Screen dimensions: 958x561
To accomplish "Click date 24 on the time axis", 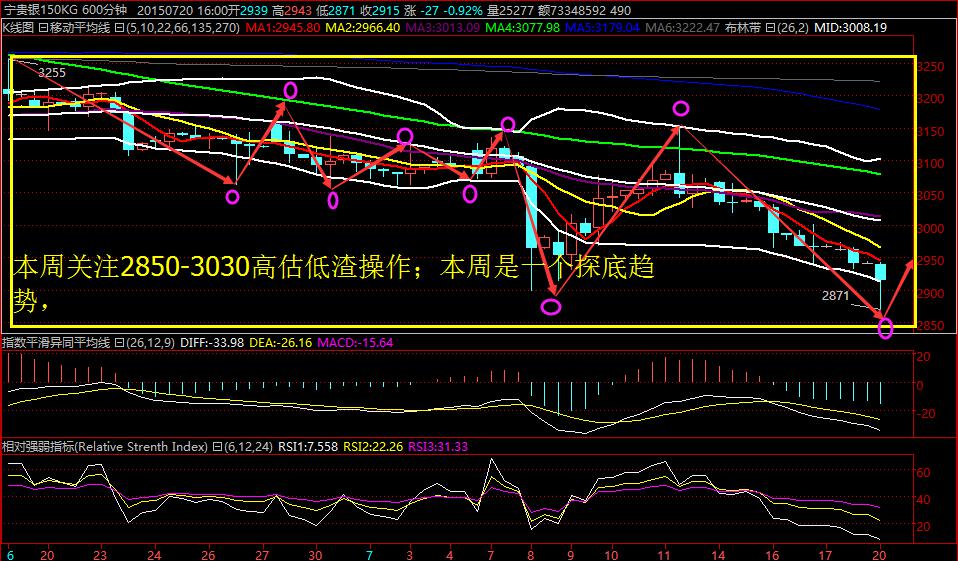I will click(154, 555).
